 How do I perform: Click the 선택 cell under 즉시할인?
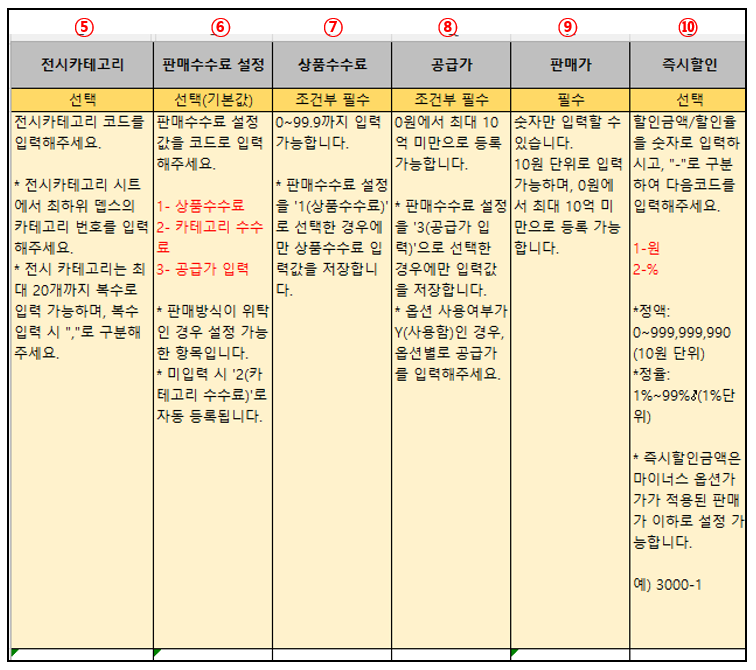(x=688, y=99)
